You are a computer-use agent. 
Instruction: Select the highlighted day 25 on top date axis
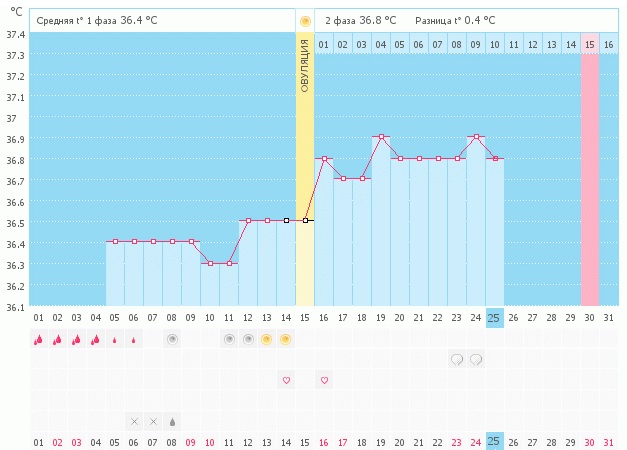point(494,318)
